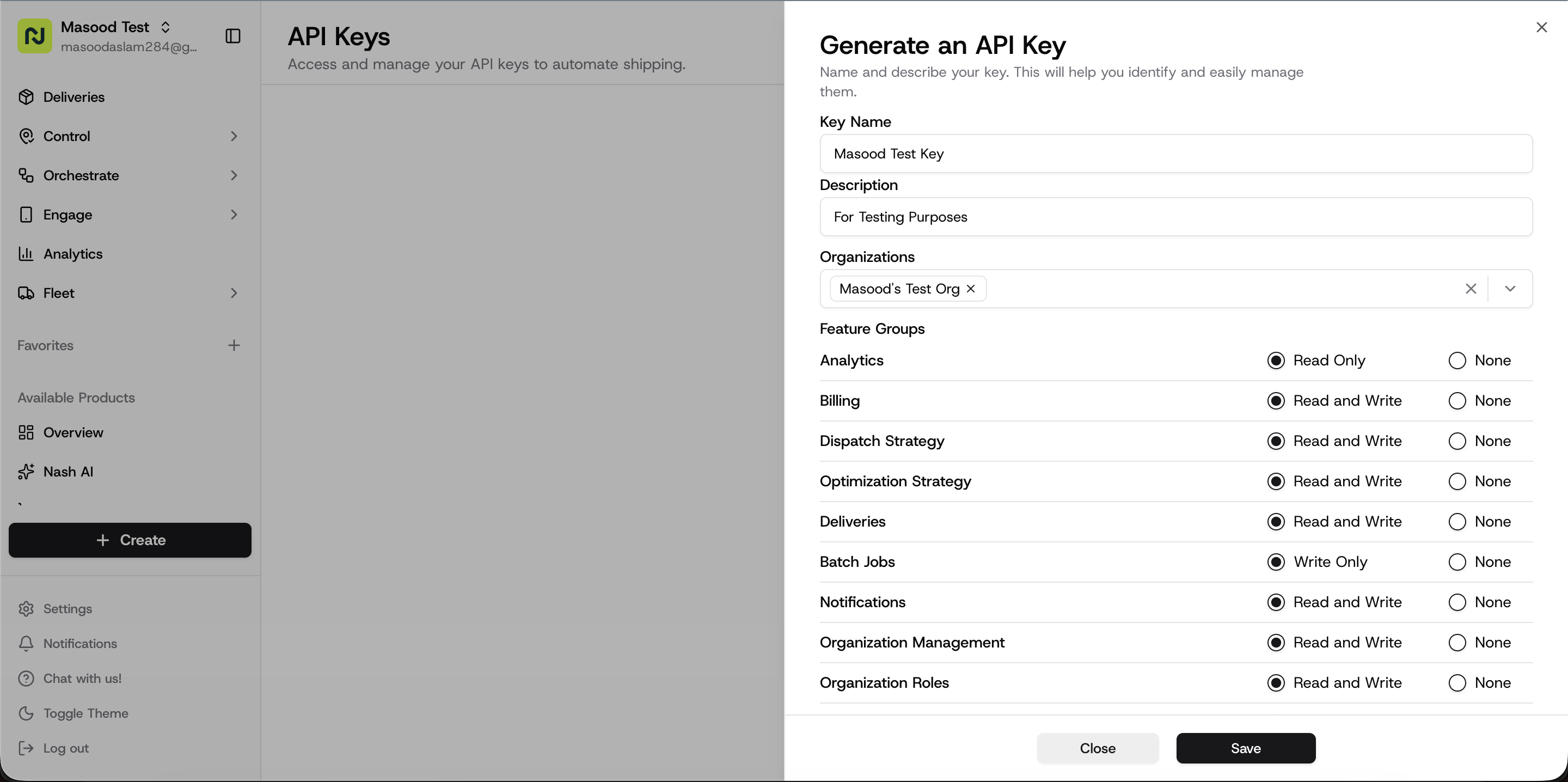Remove Masood's Test Org tag with its x
1568x782 pixels.
tap(971, 289)
